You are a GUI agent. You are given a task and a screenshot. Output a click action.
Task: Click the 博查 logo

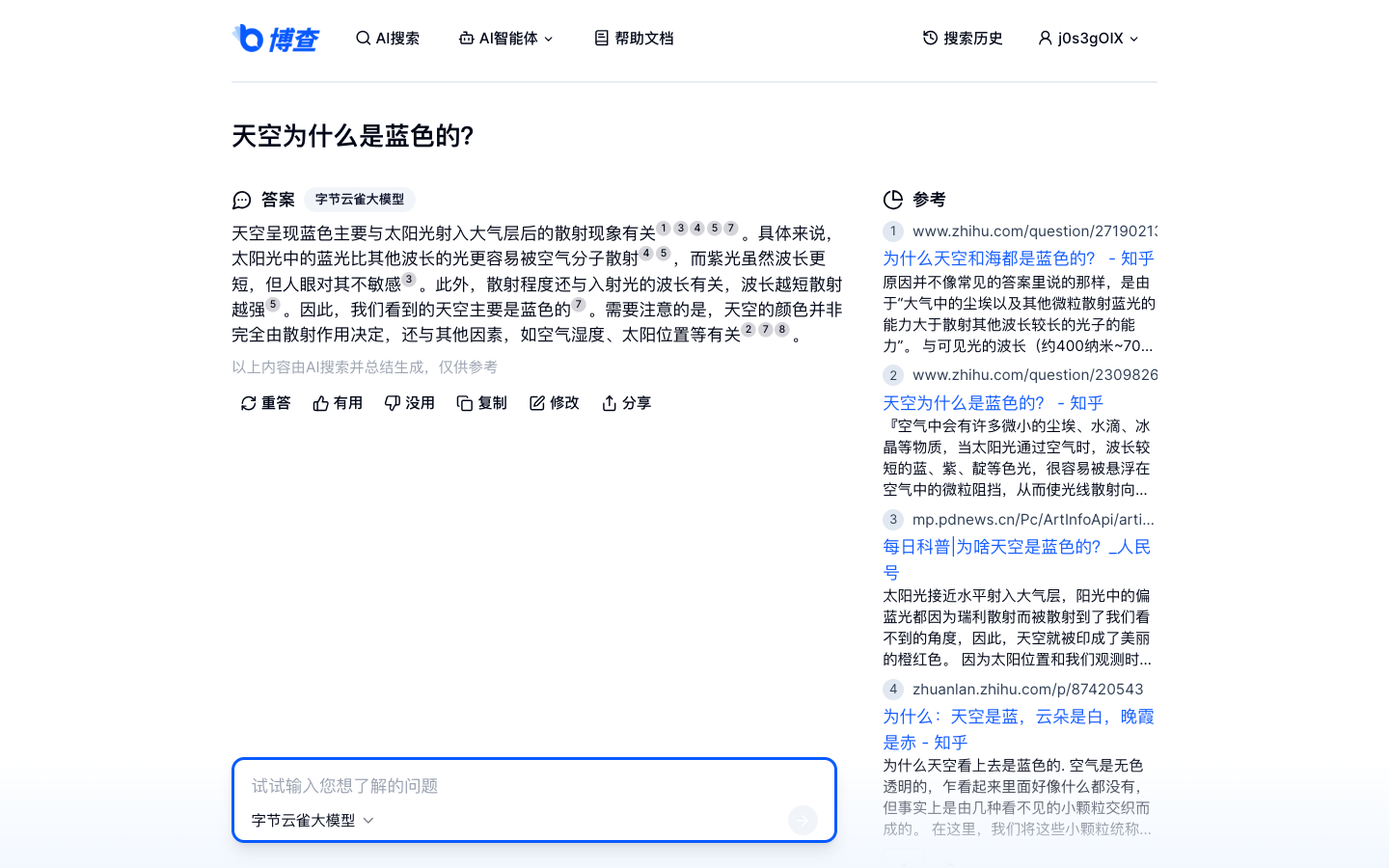click(277, 39)
